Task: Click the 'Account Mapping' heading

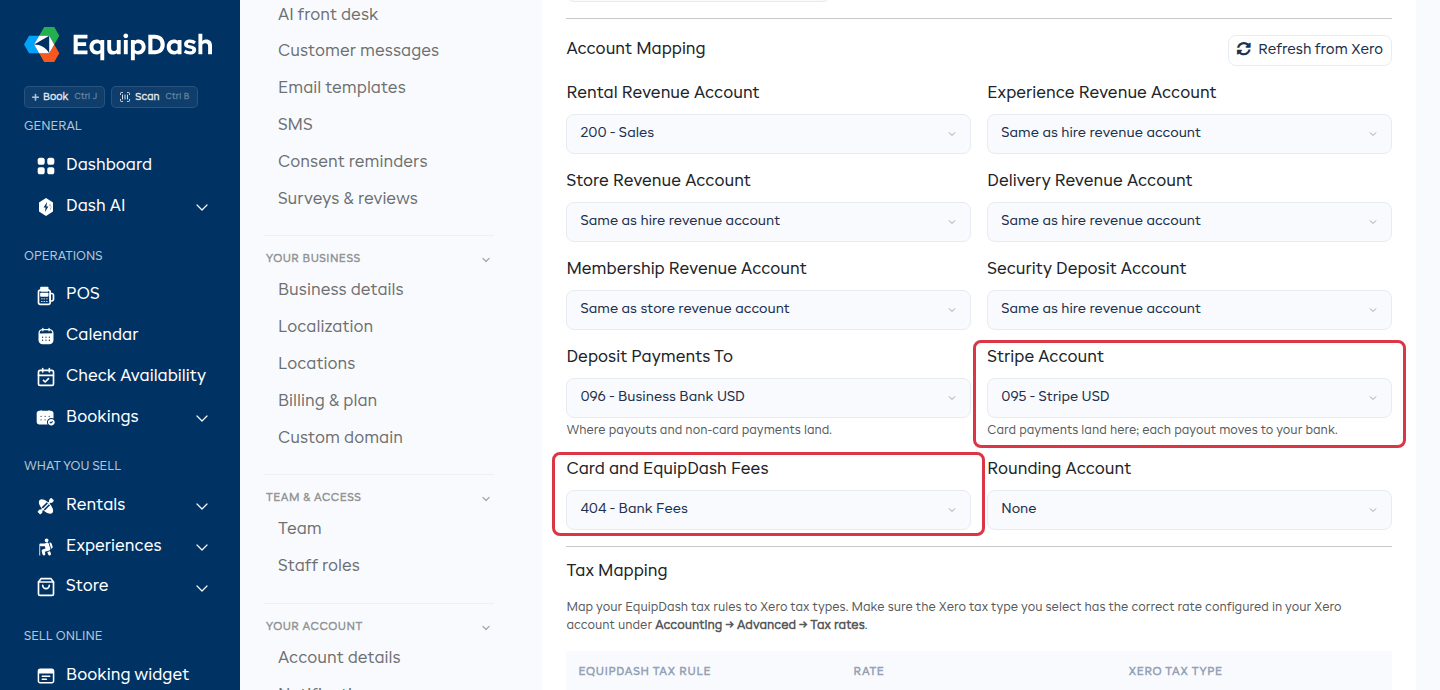Action: point(636,48)
